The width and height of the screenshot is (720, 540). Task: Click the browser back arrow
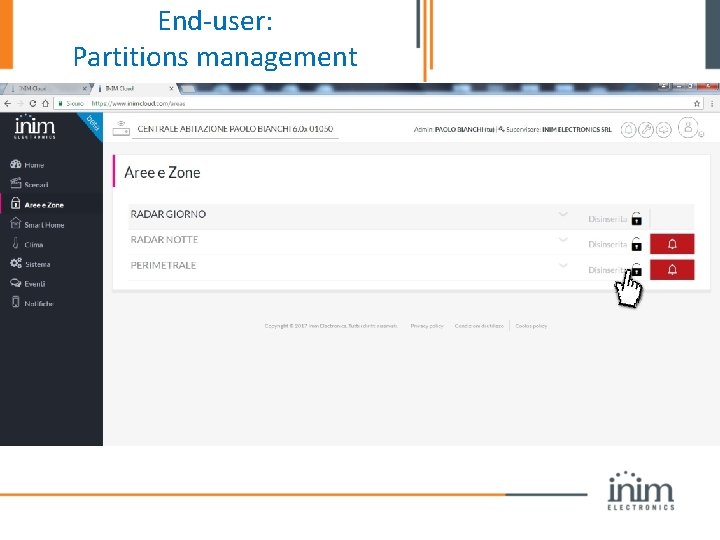(x=7, y=104)
